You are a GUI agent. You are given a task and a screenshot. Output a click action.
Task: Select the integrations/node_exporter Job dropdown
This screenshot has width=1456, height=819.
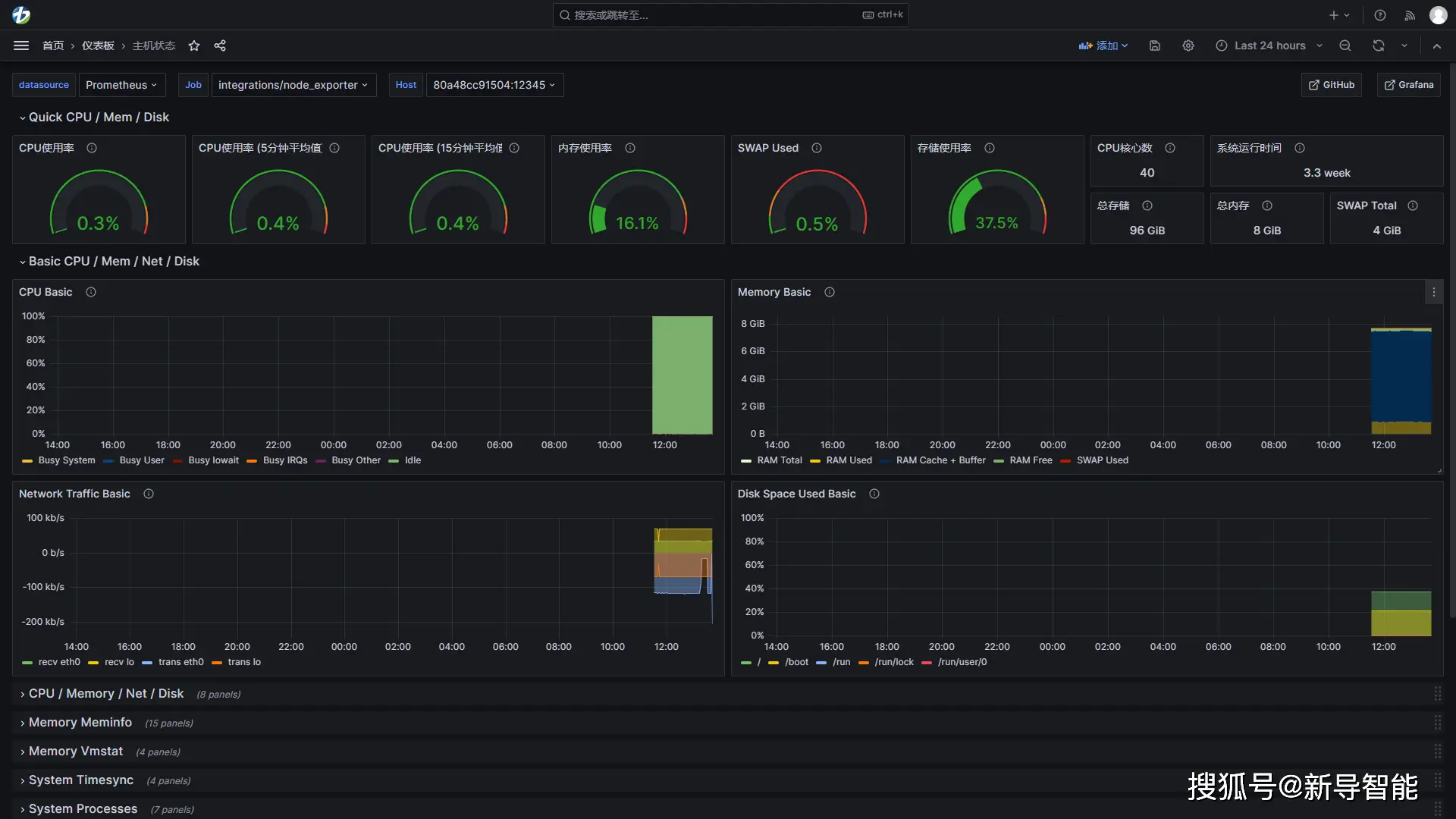[x=293, y=84]
